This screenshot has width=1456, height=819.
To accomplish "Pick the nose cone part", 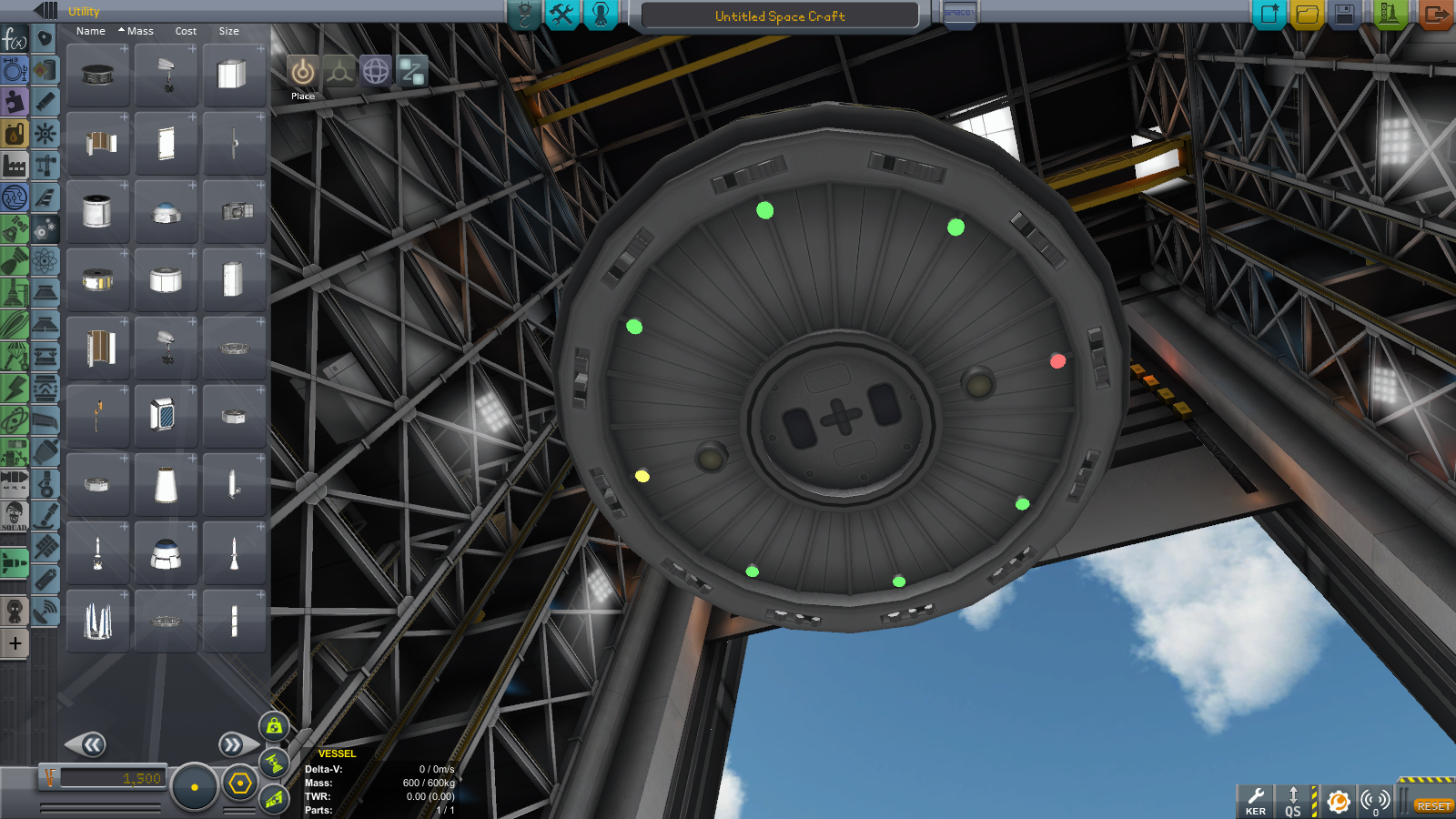I will pos(167,485).
